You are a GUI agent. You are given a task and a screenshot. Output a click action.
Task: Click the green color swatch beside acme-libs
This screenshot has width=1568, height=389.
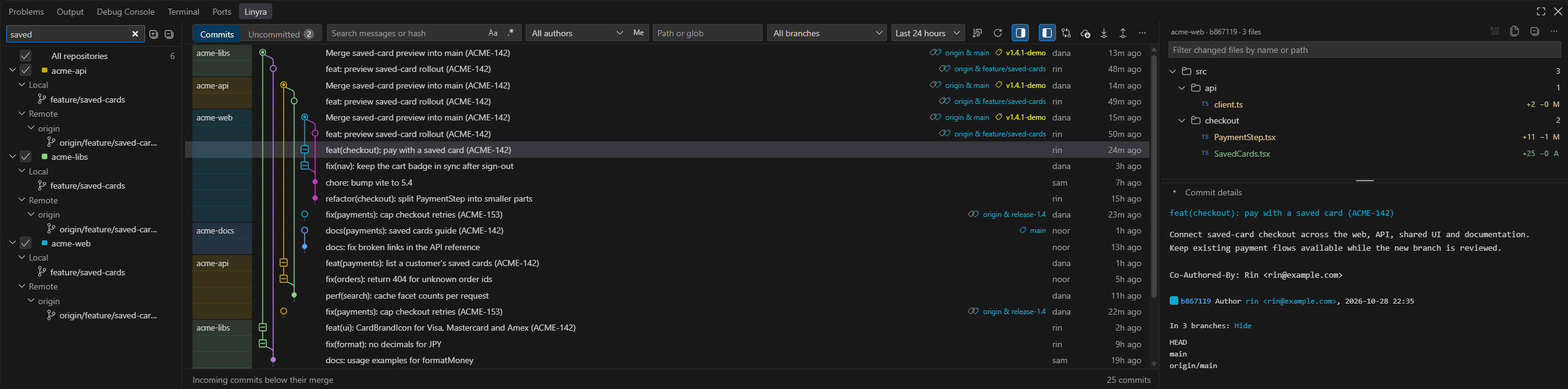point(44,157)
